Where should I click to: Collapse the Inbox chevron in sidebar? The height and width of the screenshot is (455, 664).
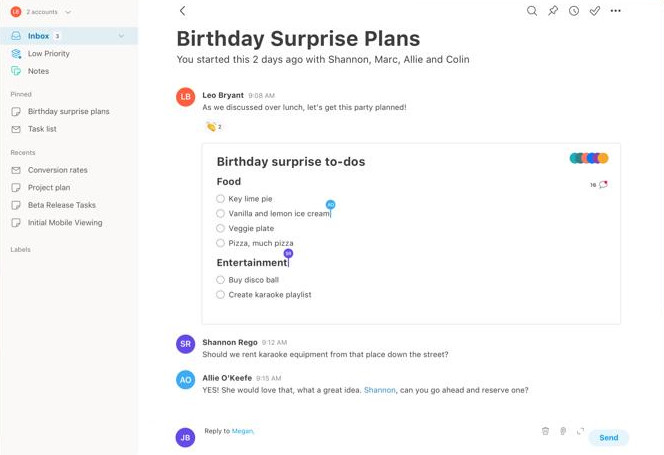click(122, 36)
